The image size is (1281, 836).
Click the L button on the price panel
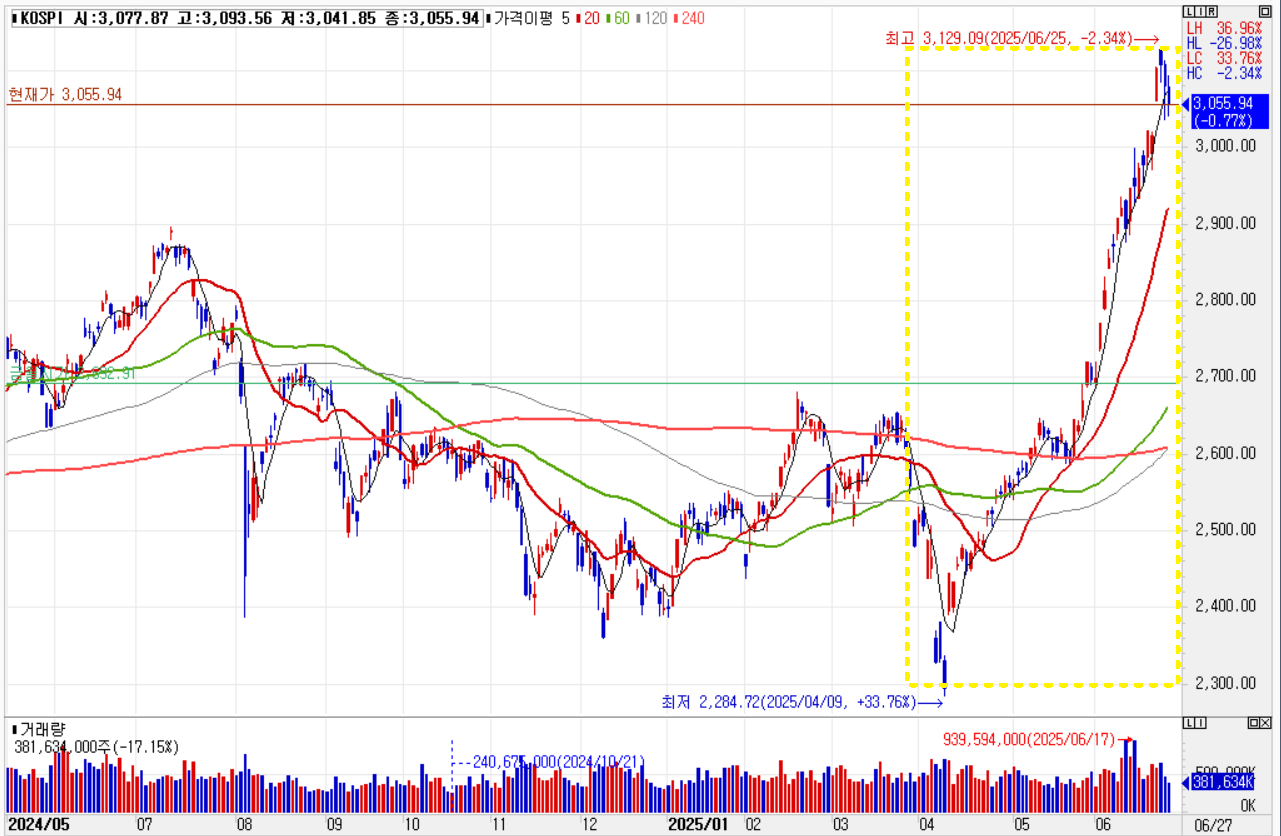tap(1189, 10)
